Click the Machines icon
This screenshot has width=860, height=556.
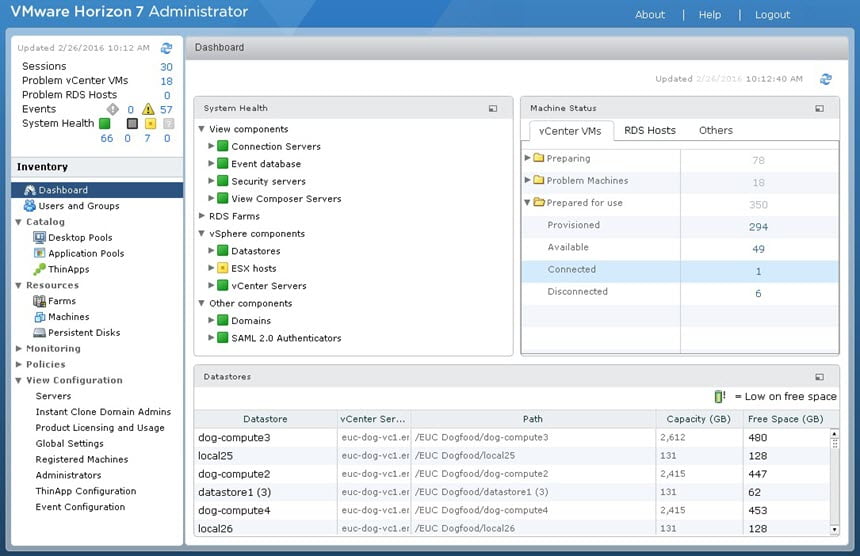pyautogui.click(x=39, y=317)
